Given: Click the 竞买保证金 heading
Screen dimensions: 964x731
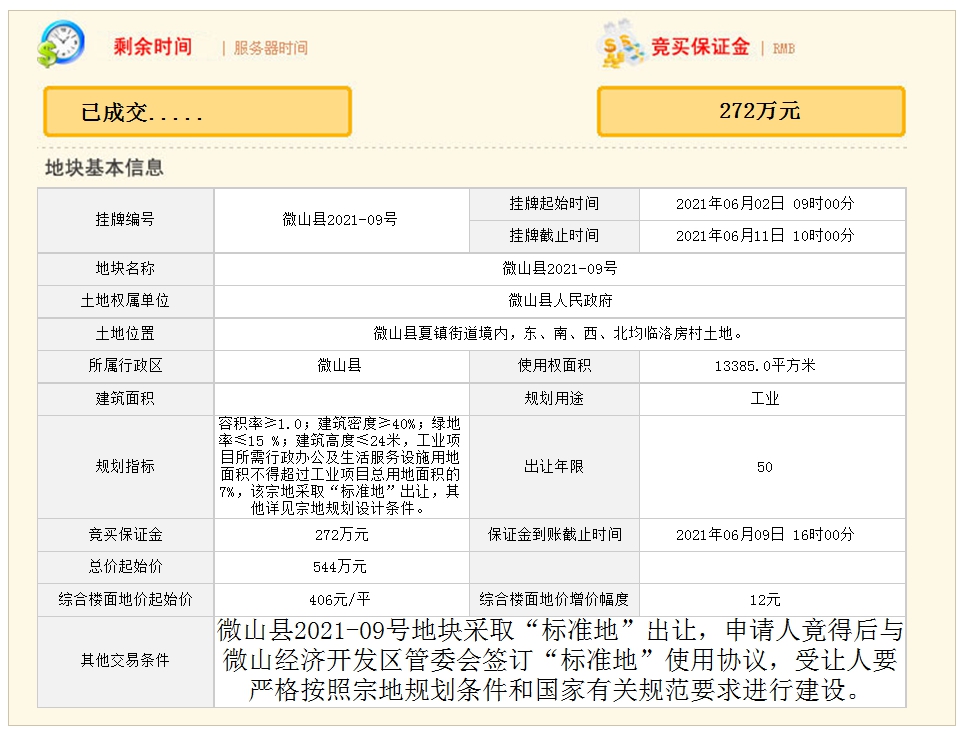Looking at the screenshot, I should coord(700,47).
